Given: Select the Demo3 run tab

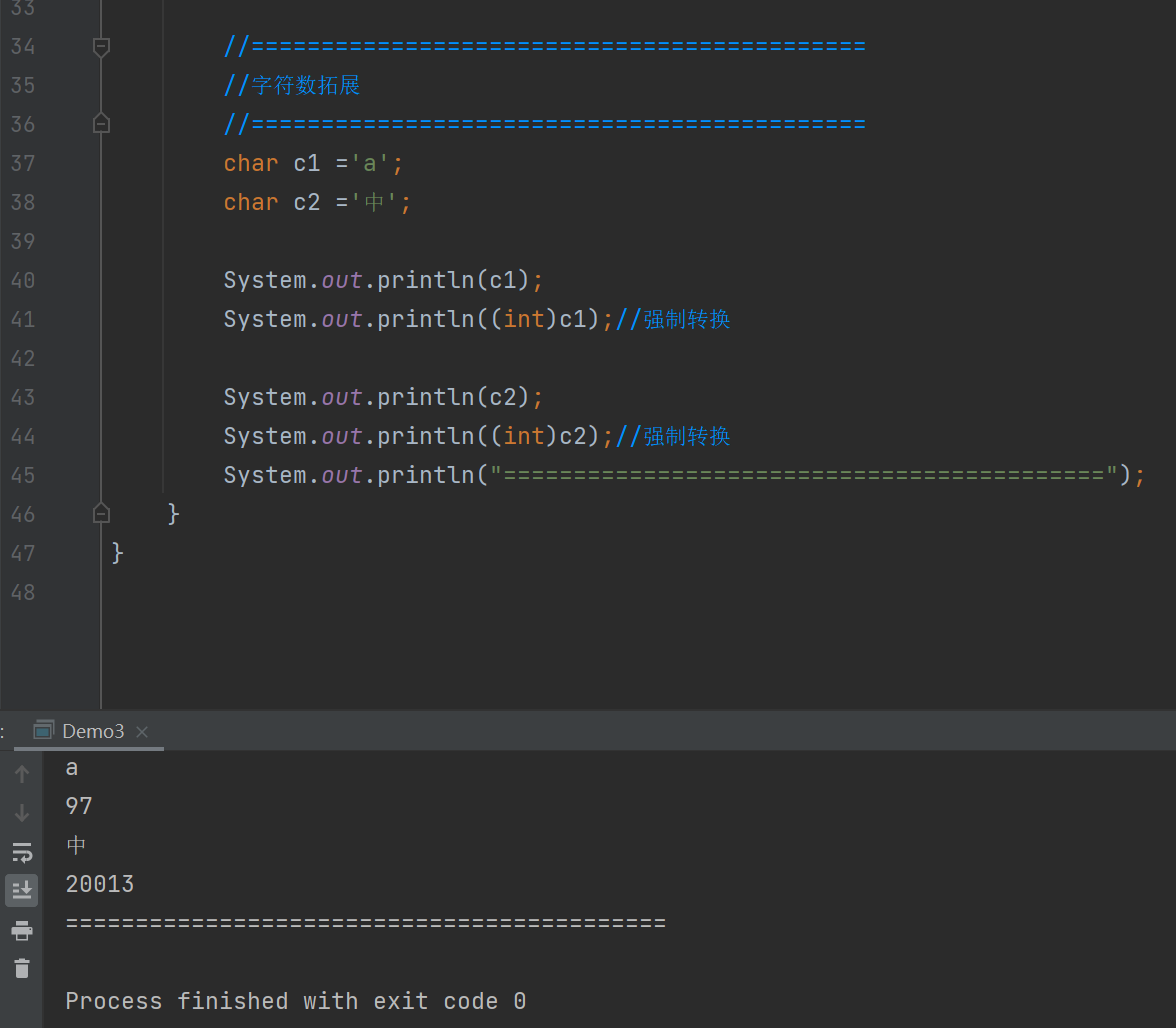Looking at the screenshot, I should pos(93,731).
